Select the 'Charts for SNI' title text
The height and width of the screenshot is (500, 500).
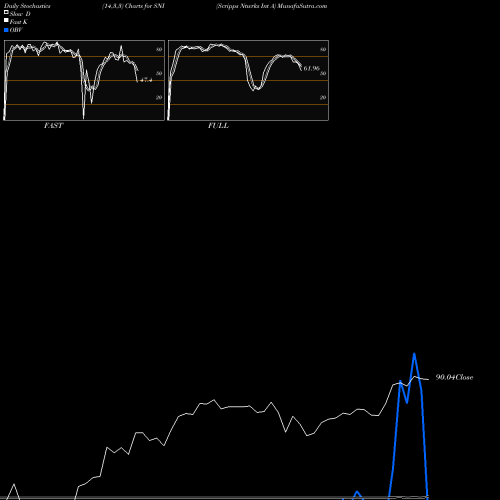(x=145, y=6)
